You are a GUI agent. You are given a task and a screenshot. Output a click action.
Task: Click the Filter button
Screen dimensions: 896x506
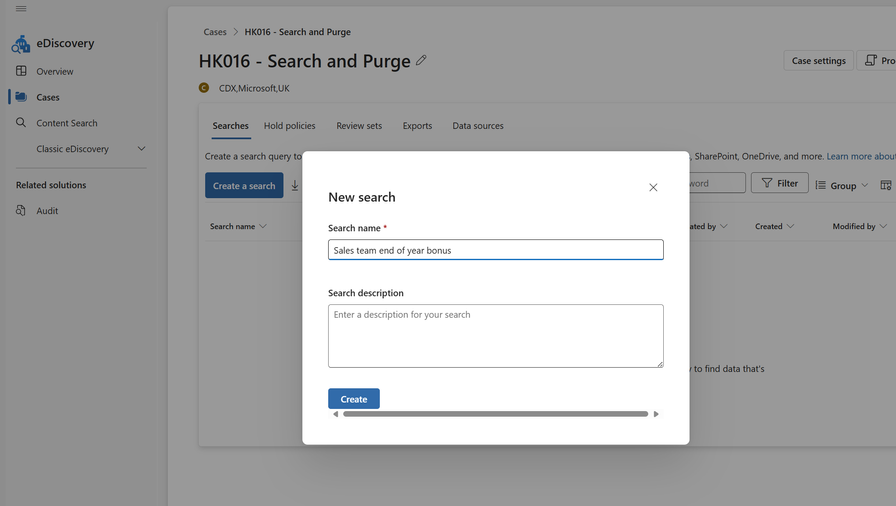pyautogui.click(x=779, y=183)
